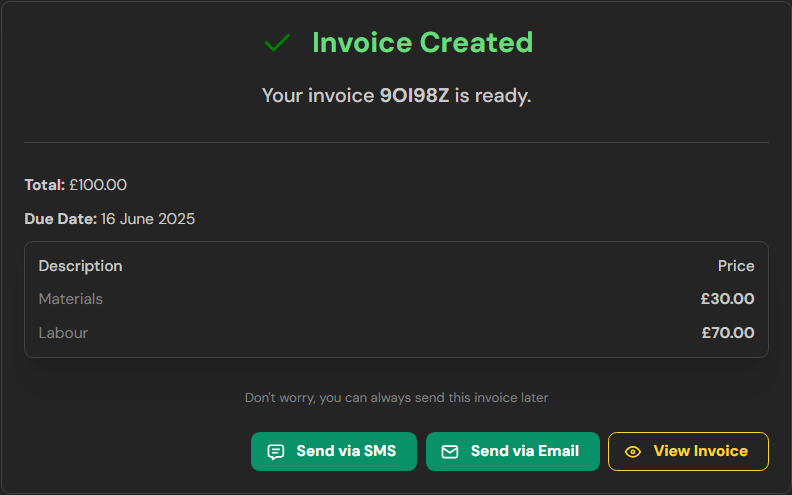Image resolution: width=792 pixels, height=495 pixels.
Task: Select the Materials row label
Action: [71, 299]
